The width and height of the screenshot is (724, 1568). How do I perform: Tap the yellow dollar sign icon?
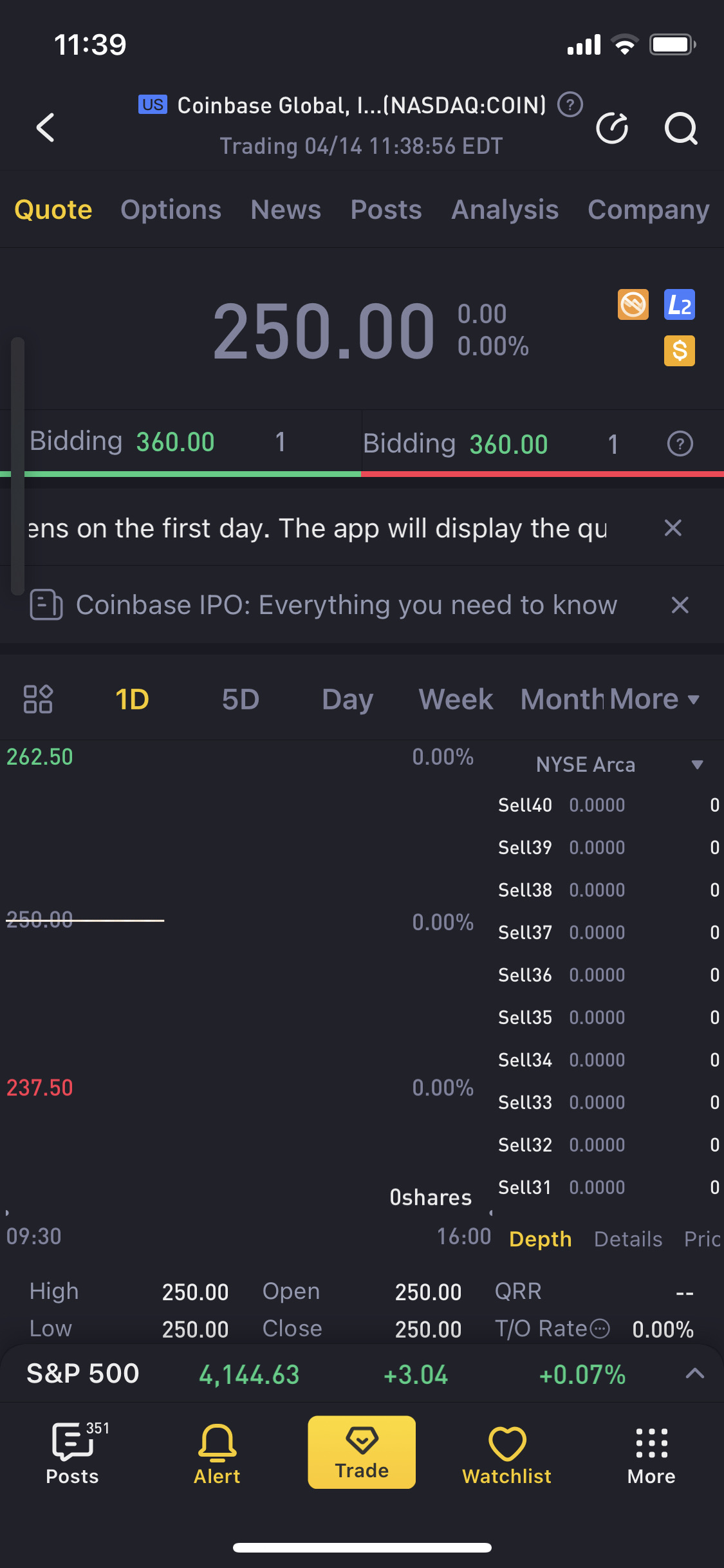pos(679,351)
